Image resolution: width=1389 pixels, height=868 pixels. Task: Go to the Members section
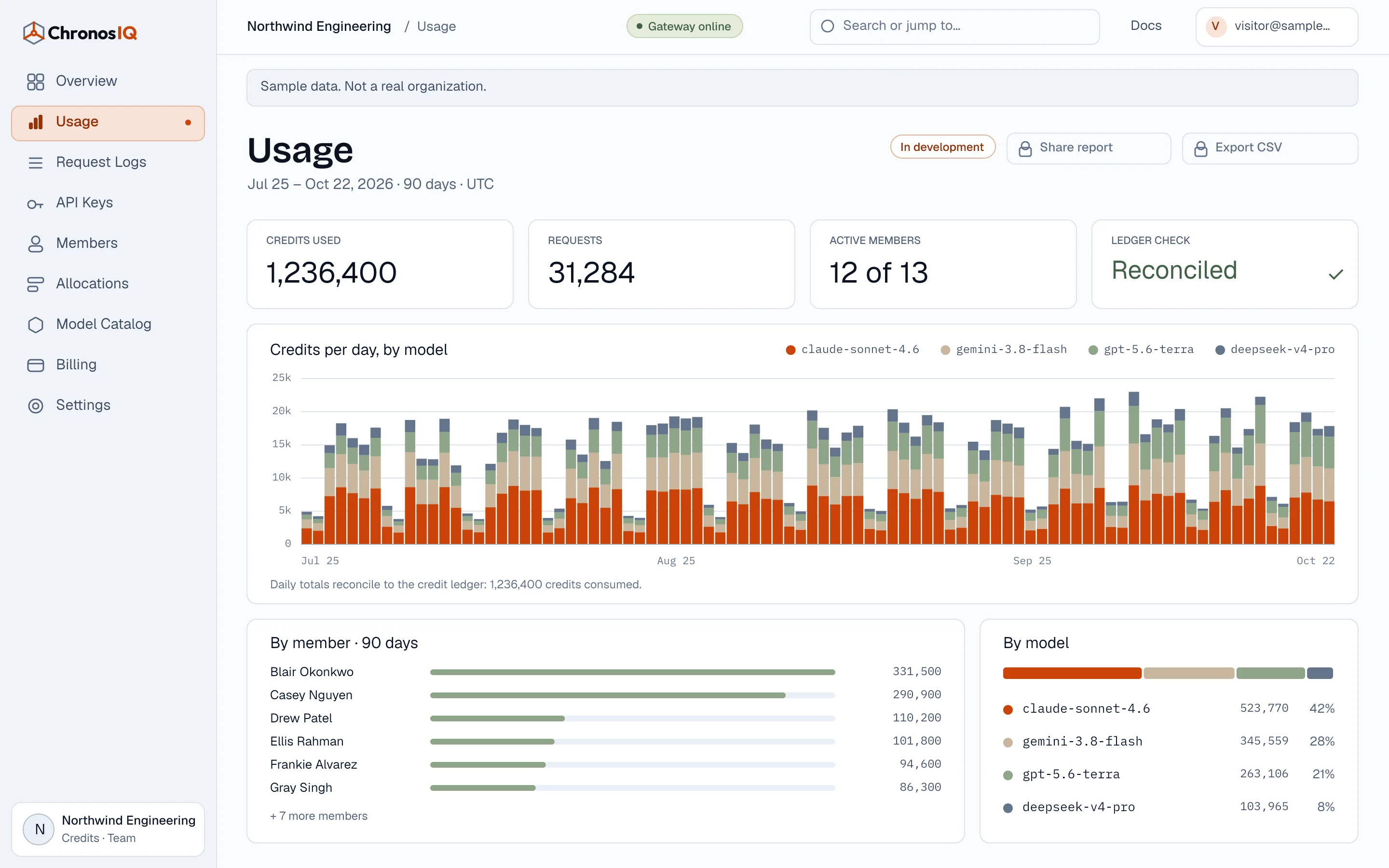(108, 244)
